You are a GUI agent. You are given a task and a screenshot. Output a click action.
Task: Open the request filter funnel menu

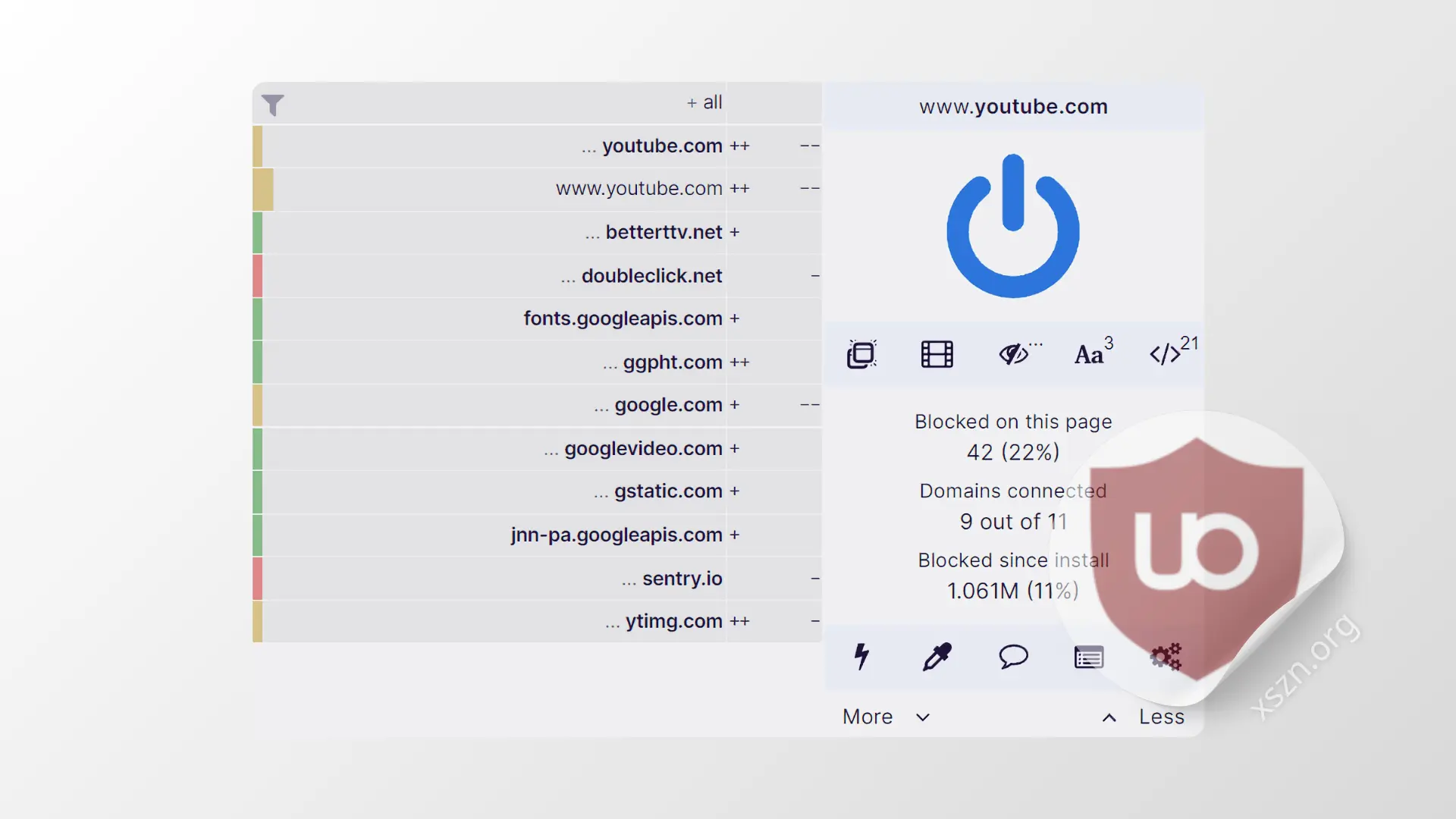[x=274, y=105]
